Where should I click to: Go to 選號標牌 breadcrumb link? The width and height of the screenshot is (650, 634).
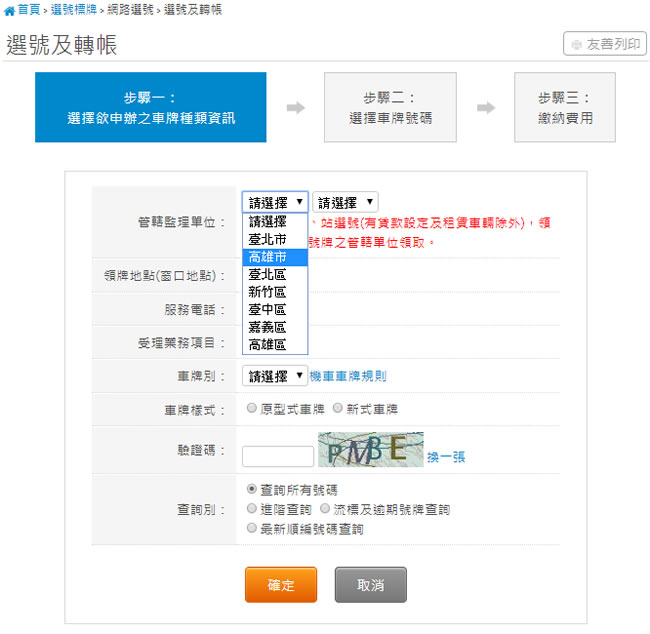point(73,10)
